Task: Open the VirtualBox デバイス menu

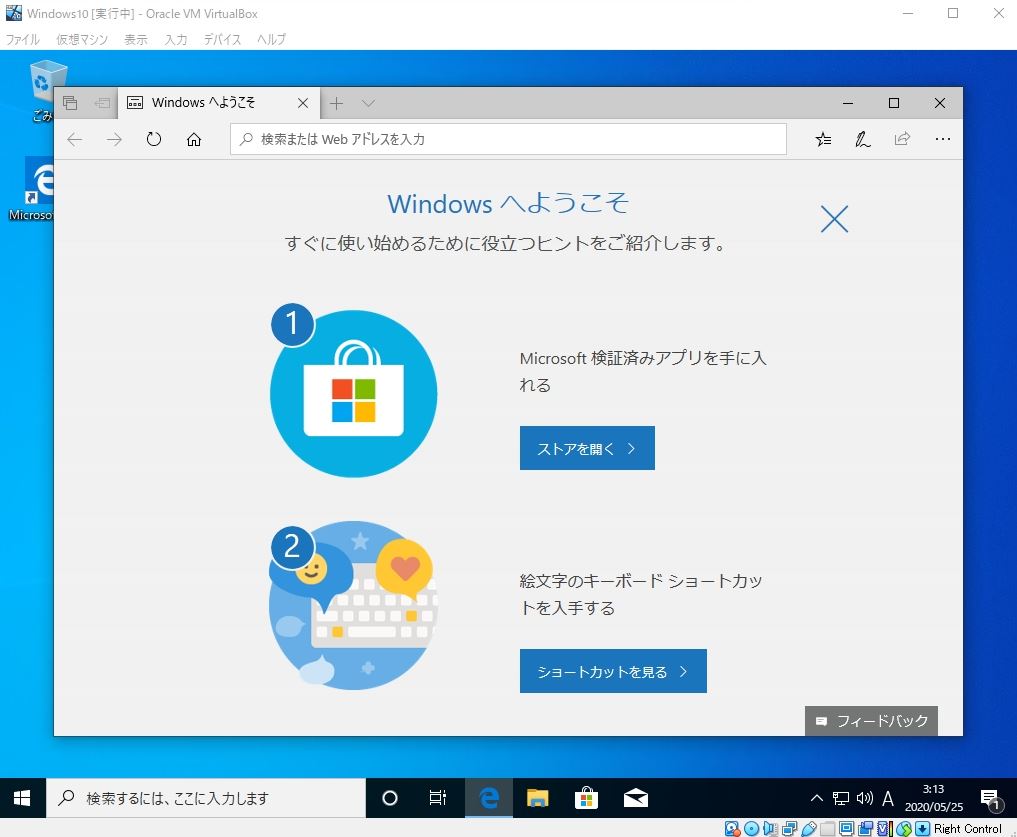Action: [x=222, y=40]
